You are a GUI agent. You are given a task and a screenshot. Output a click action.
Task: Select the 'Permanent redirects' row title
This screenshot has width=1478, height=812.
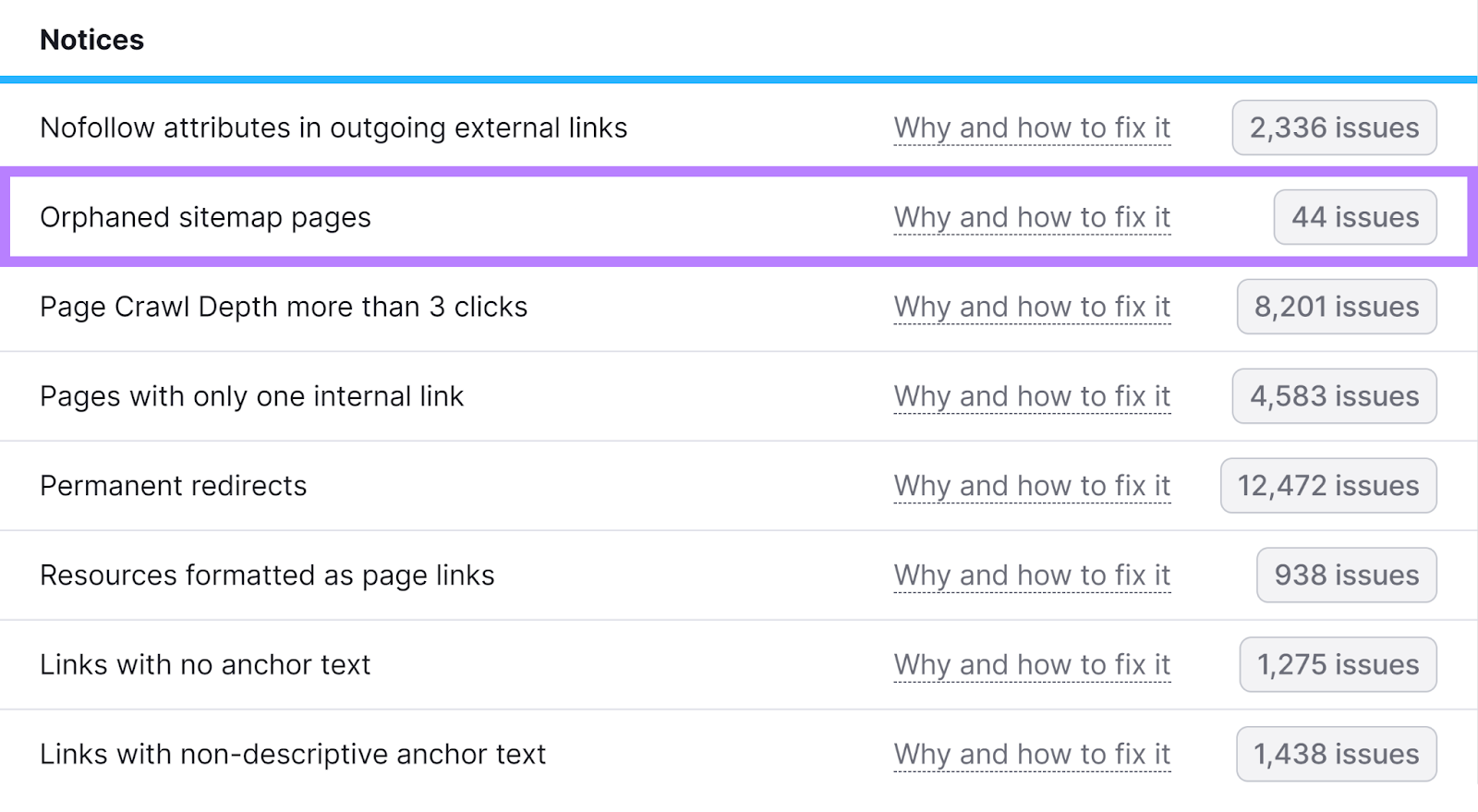pyautogui.click(x=173, y=486)
